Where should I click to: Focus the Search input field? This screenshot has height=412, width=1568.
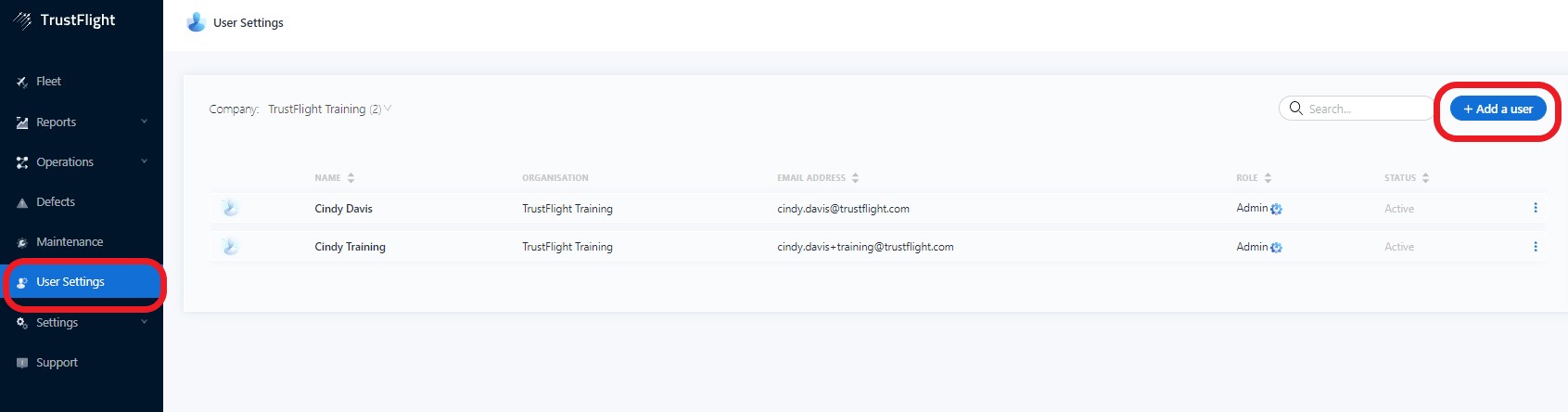[1358, 109]
